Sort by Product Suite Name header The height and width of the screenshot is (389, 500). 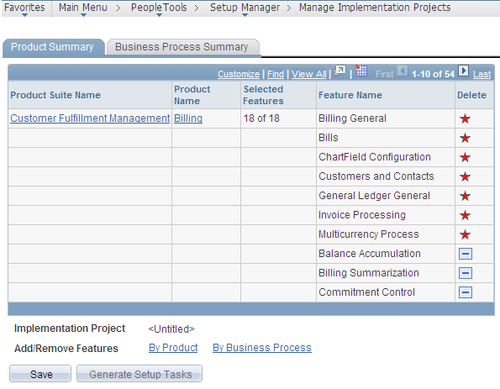point(55,95)
